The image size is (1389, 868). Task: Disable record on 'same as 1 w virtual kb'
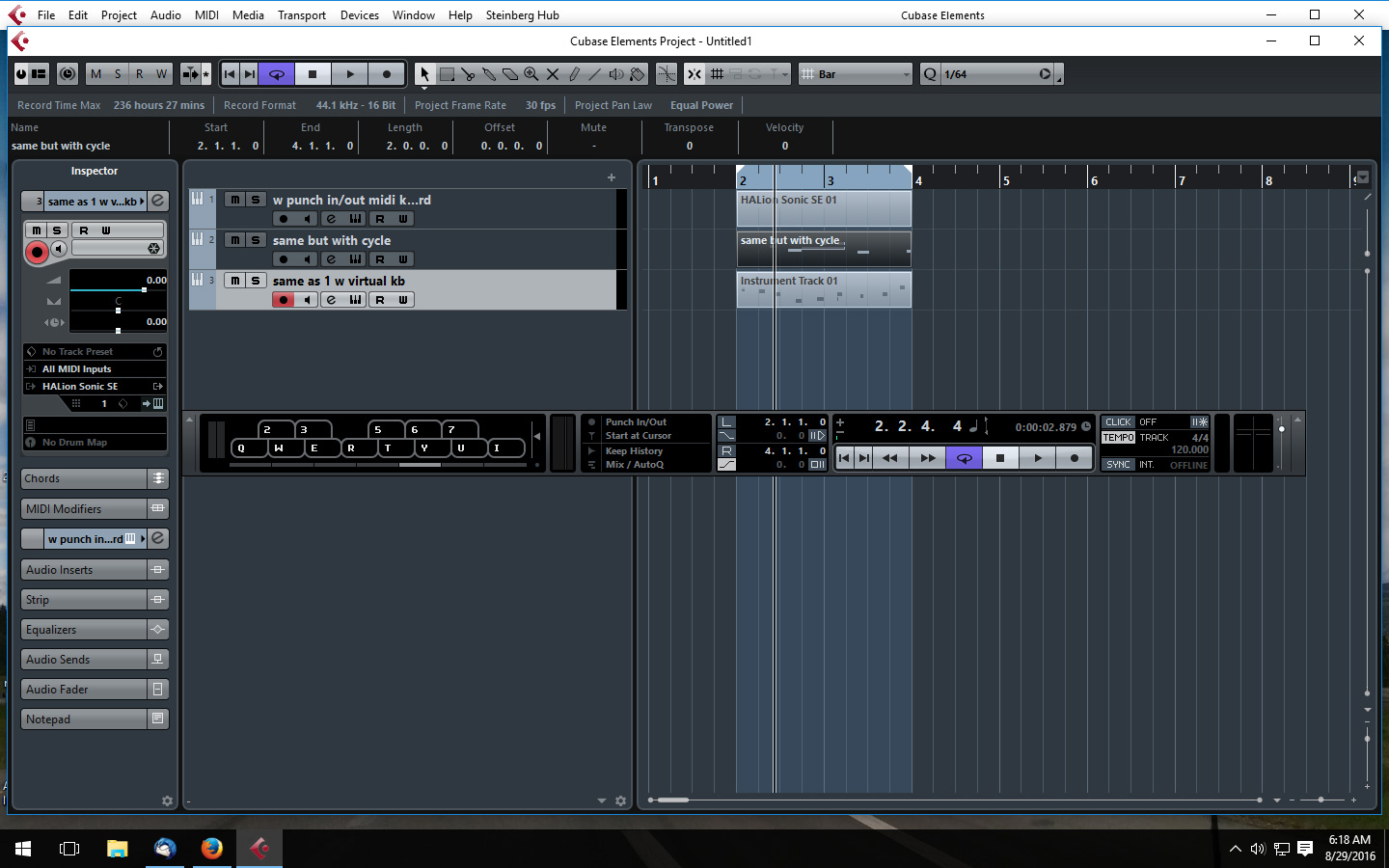(284, 300)
